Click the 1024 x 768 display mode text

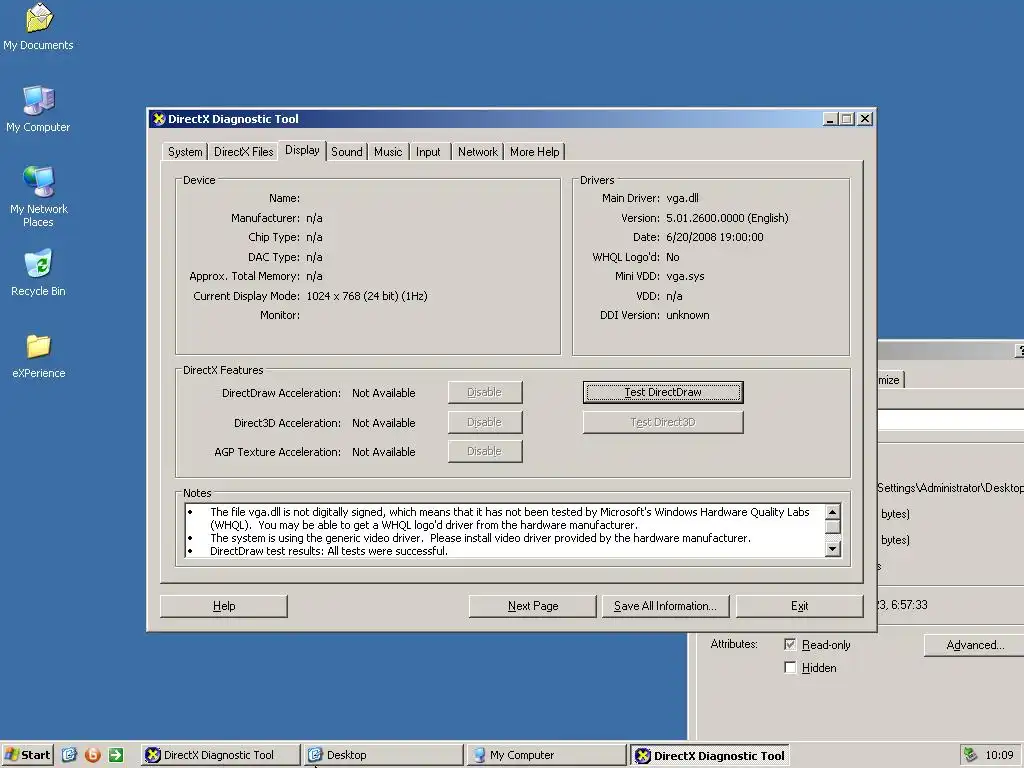pyautogui.click(x=367, y=296)
